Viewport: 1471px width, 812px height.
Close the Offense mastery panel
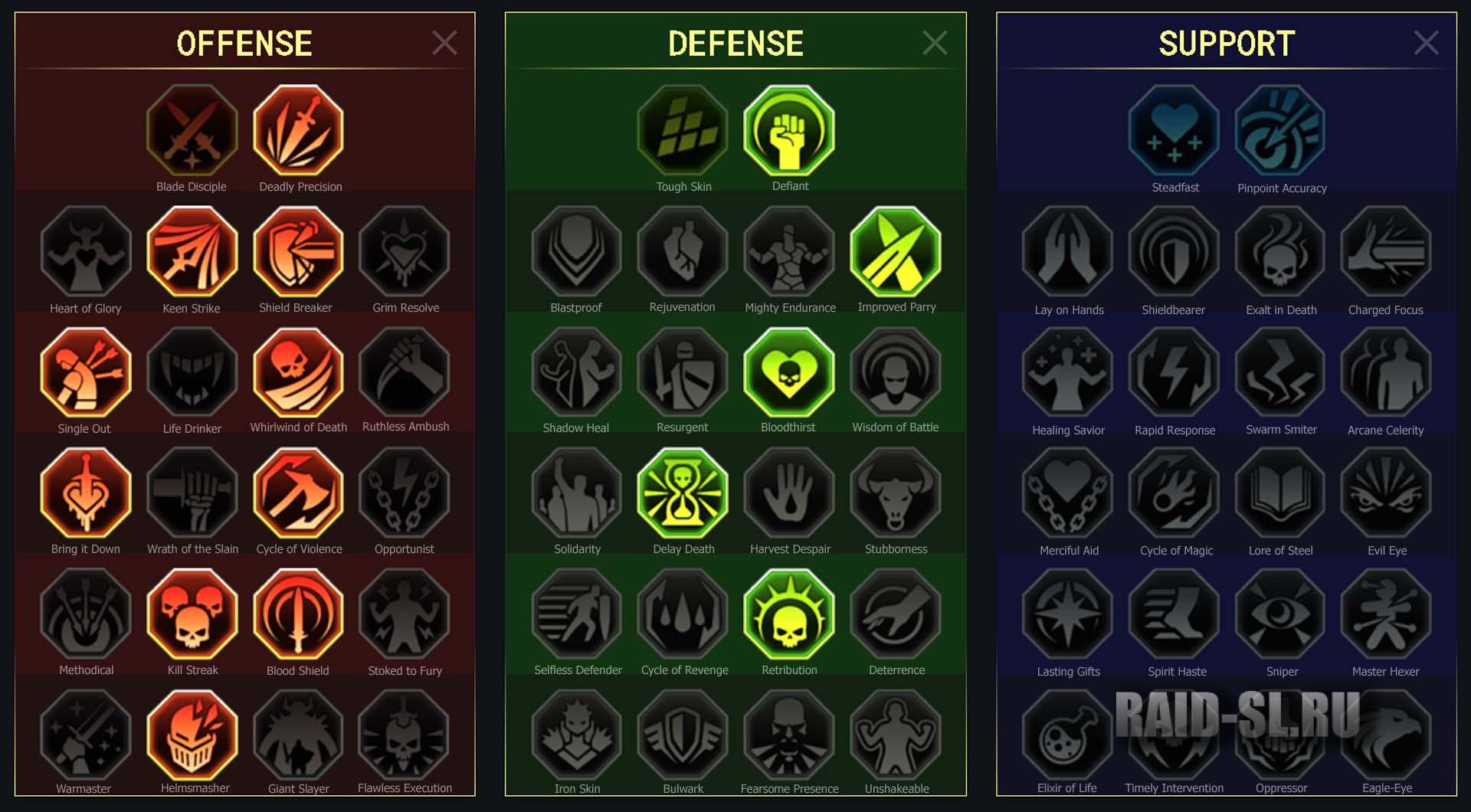coord(444,43)
